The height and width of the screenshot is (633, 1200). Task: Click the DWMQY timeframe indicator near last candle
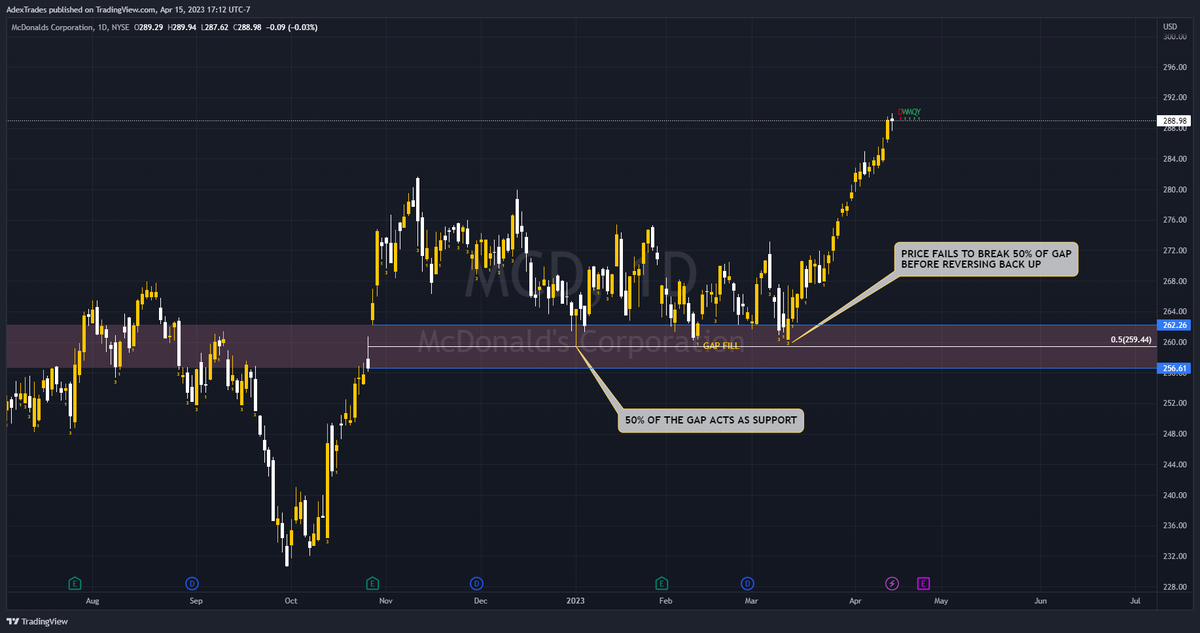(x=908, y=112)
